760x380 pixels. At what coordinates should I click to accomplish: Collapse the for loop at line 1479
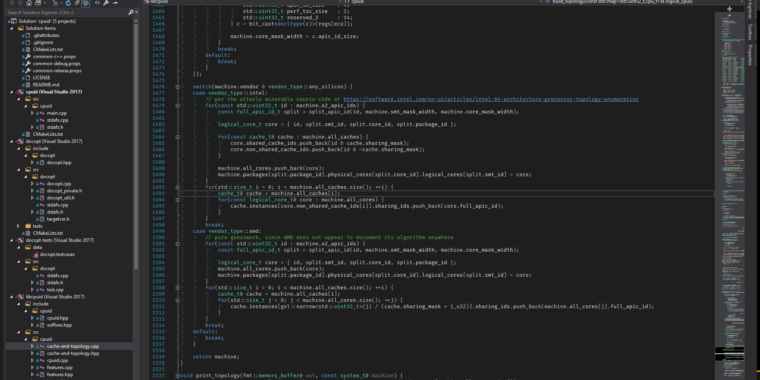tap(177, 105)
